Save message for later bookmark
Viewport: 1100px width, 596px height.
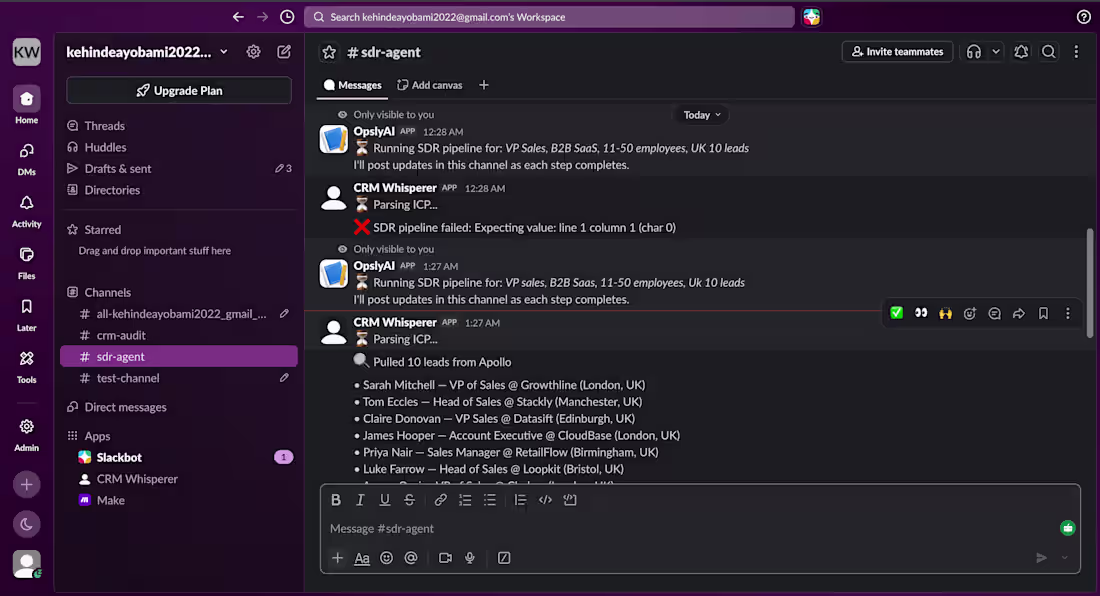(1043, 313)
